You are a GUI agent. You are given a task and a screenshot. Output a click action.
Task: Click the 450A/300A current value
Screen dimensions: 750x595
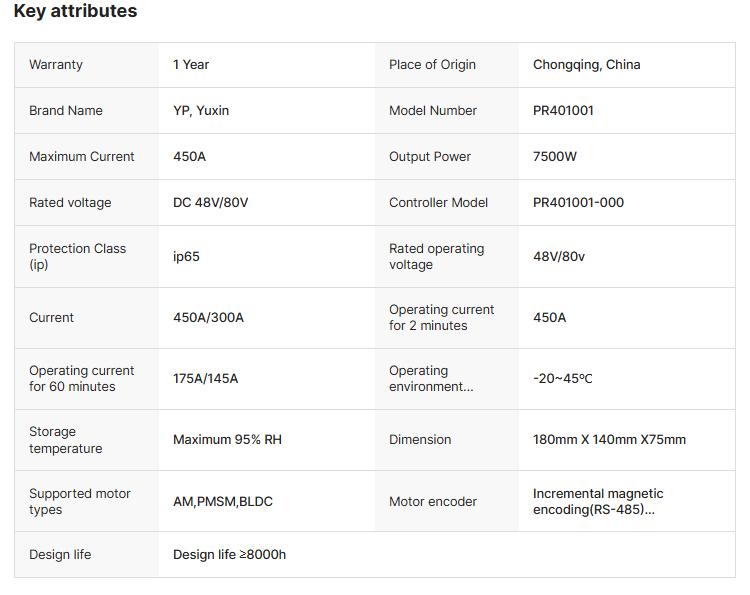pyautogui.click(x=208, y=318)
